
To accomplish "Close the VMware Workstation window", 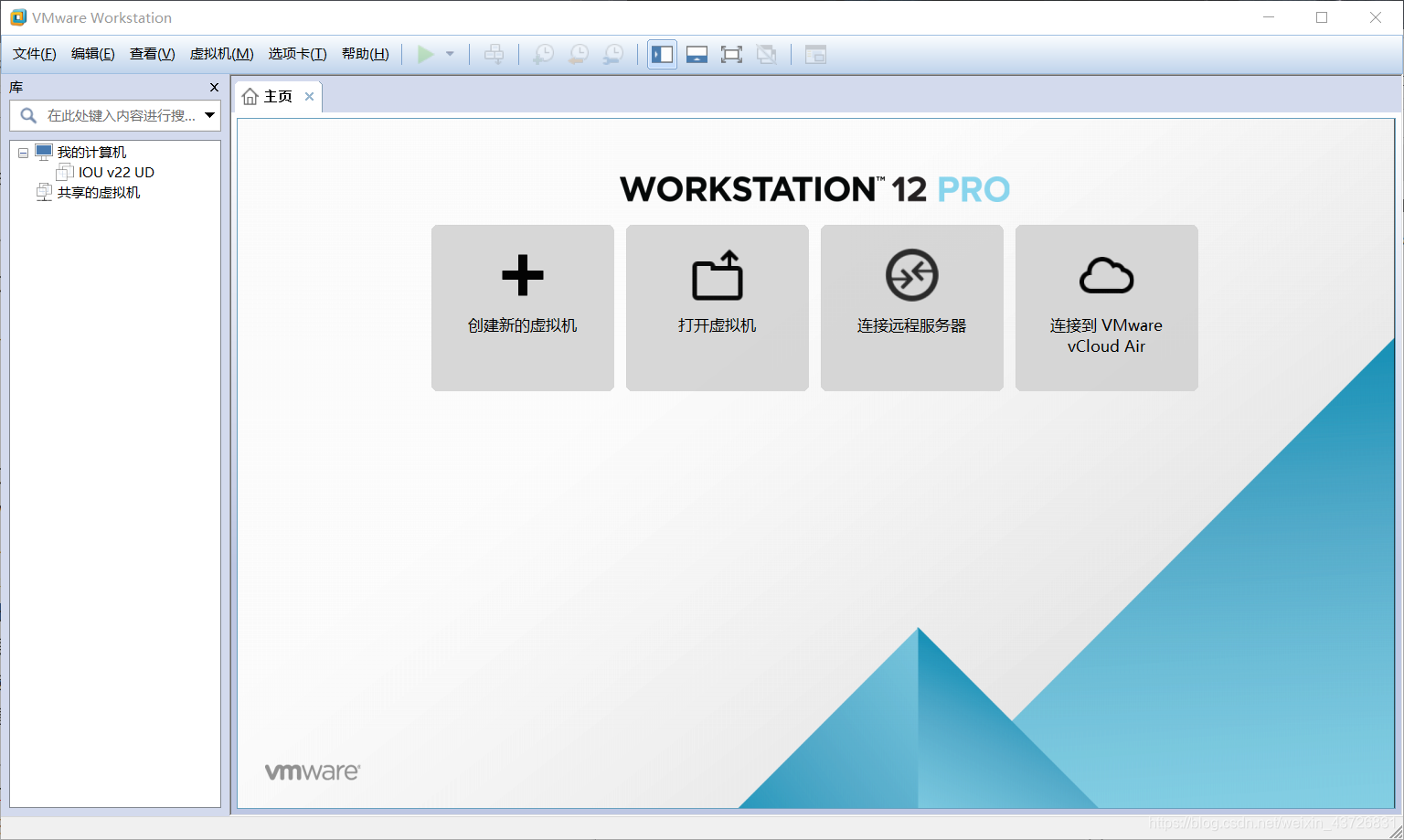I will pos(1376,17).
